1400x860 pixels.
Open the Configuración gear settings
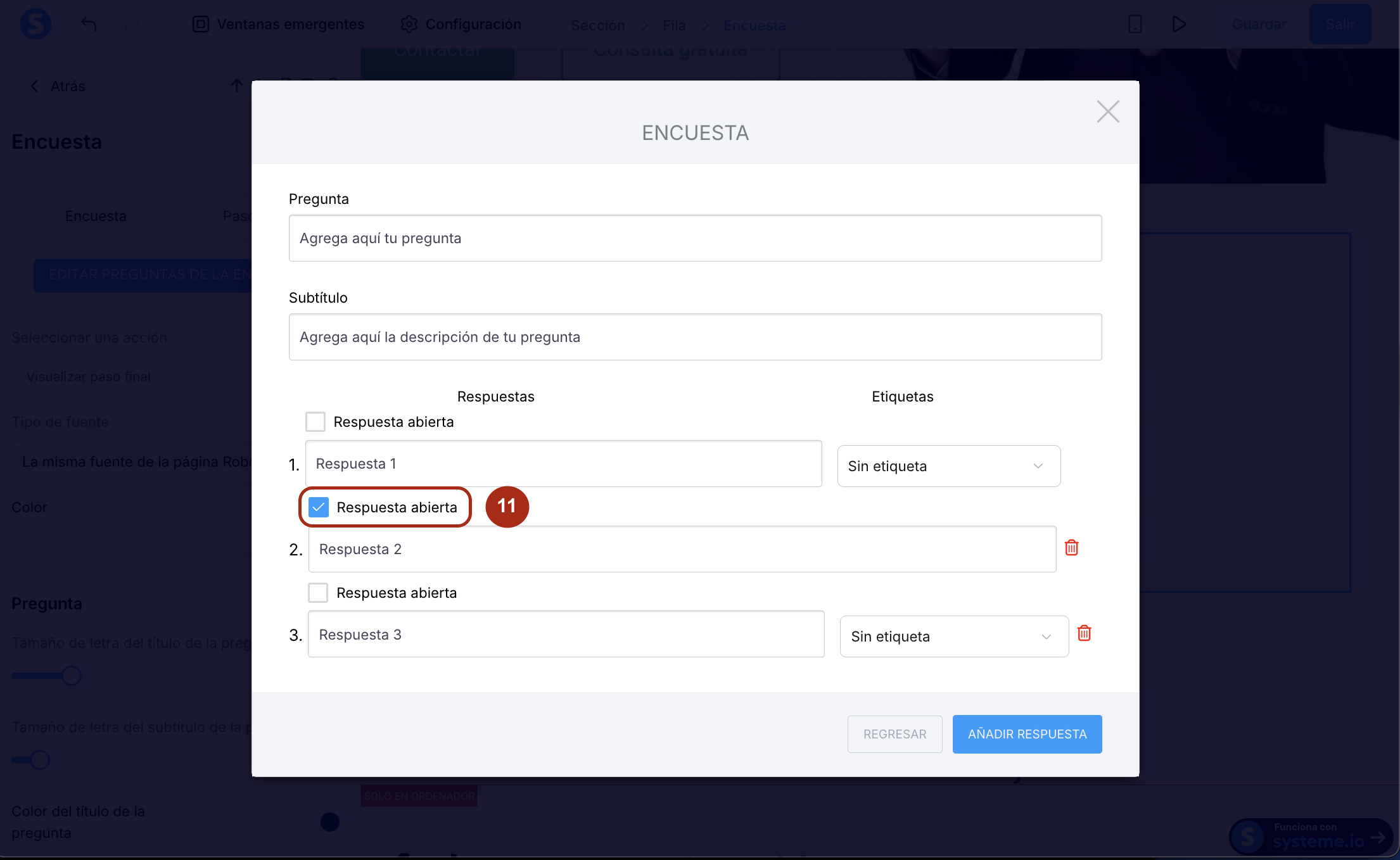click(409, 24)
